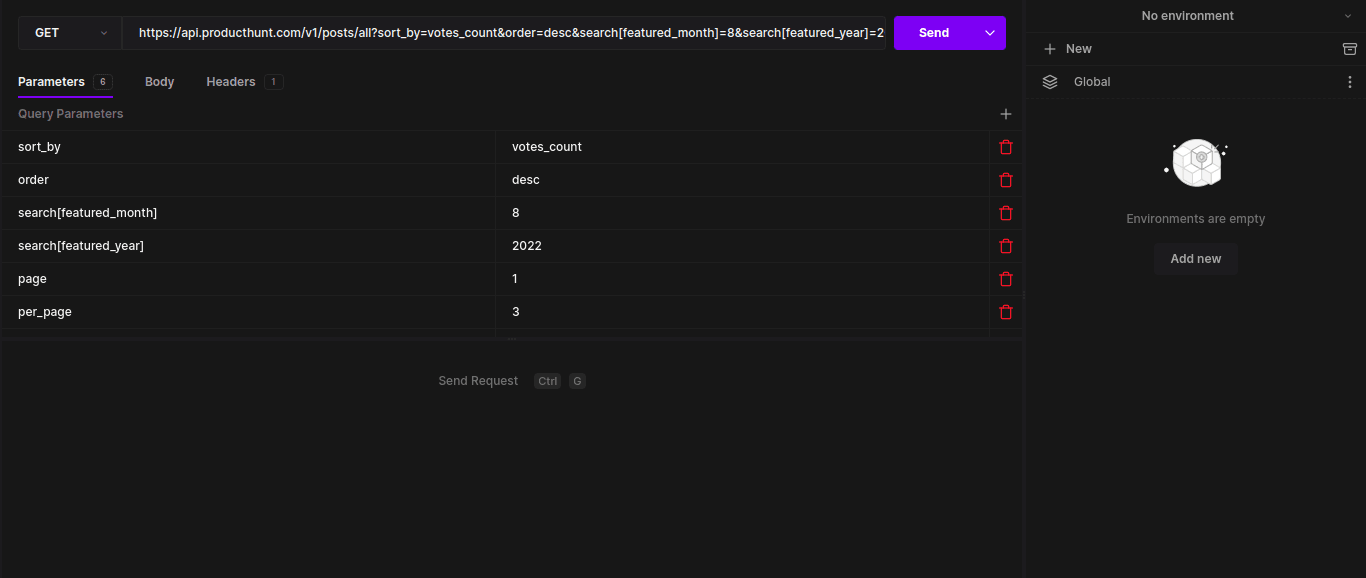Send the API request

pyautogui.click(x=934, y=33)
